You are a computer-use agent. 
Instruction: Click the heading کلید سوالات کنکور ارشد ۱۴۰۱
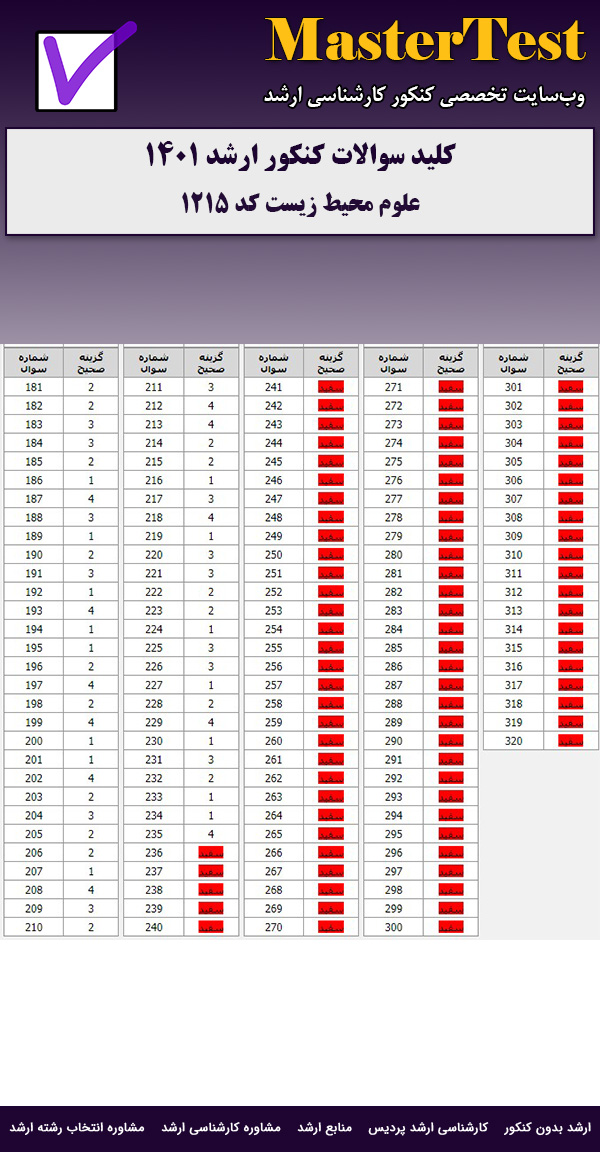tap(300, 156)
